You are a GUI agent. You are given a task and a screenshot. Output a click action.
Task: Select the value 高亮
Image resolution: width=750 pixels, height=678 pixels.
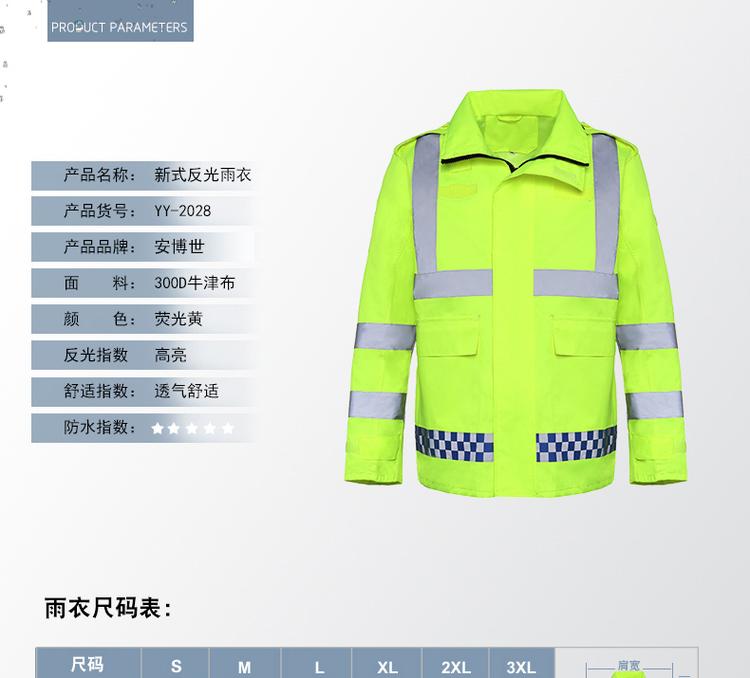point(170,355)
